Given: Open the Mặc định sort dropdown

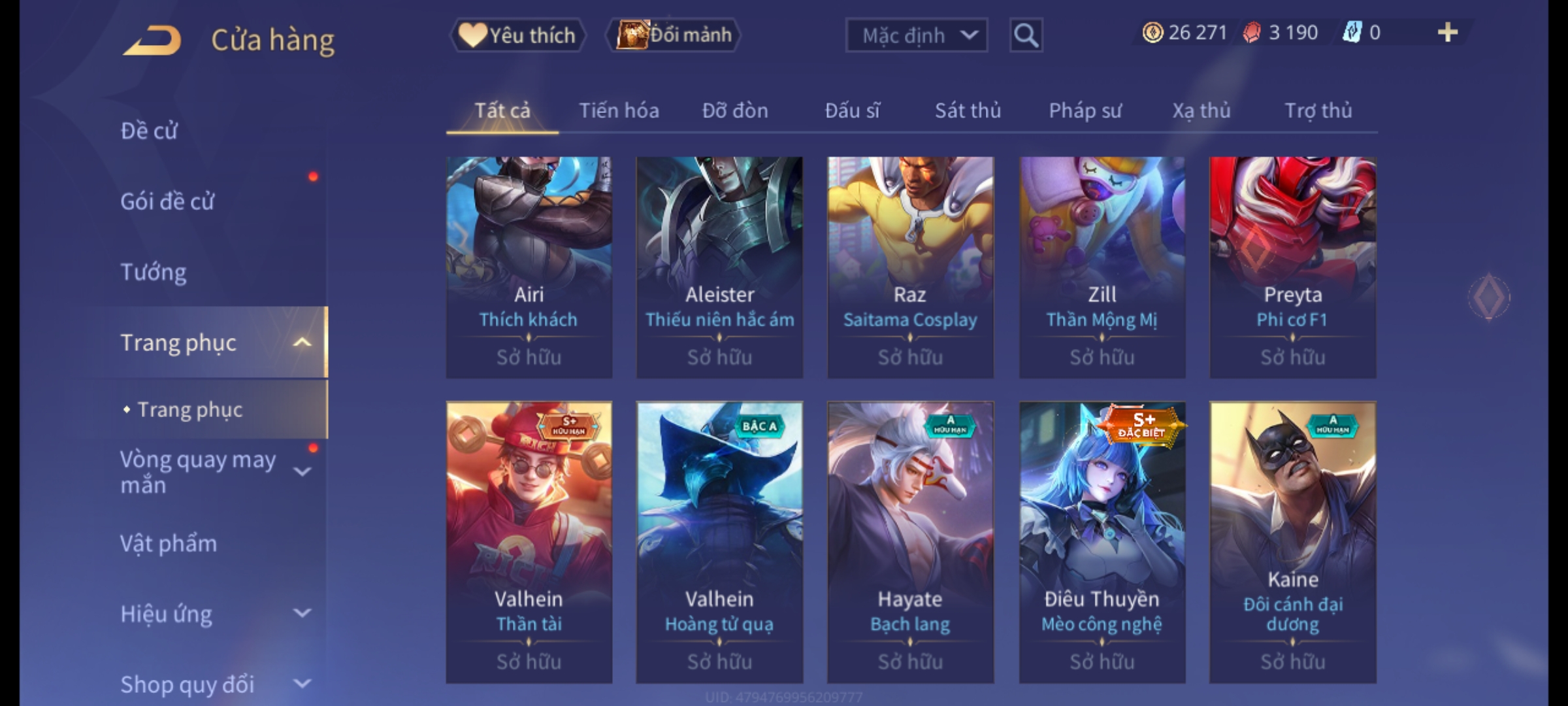Looking at the screenshot, I should (916, 35).
